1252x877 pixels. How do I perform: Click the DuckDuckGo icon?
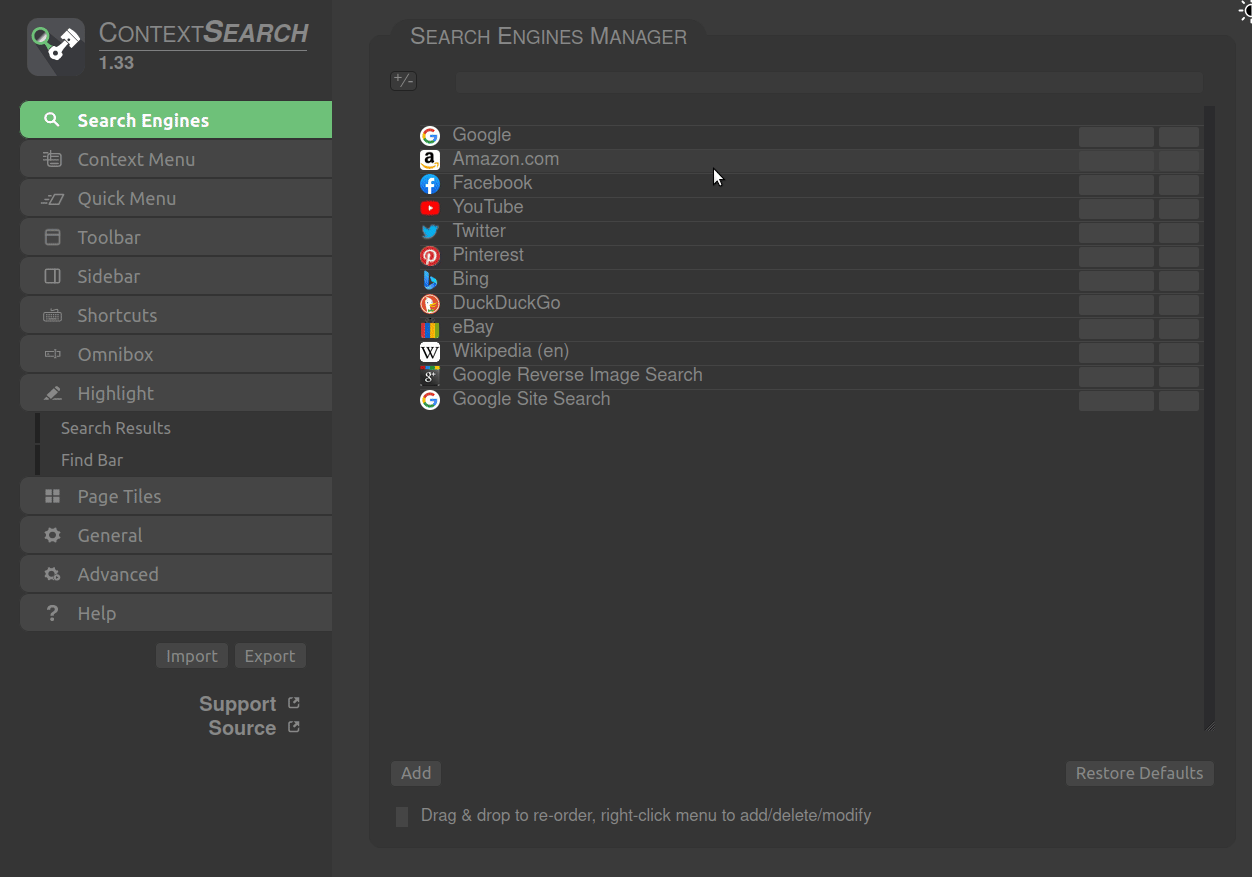(429, 304)
